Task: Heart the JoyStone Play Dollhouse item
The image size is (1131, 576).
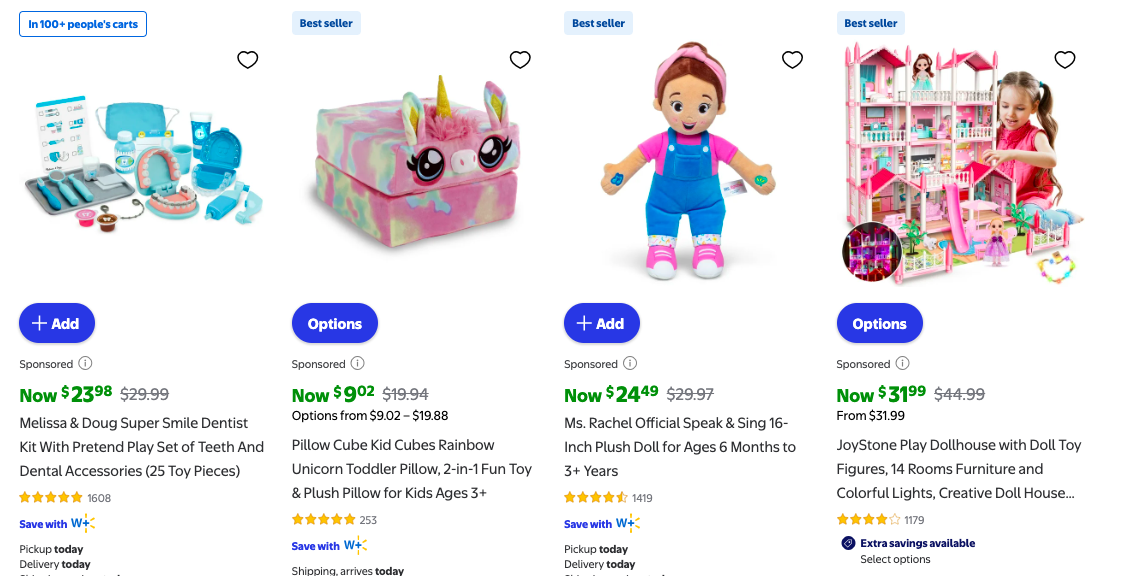Action: coord(1065,60)
